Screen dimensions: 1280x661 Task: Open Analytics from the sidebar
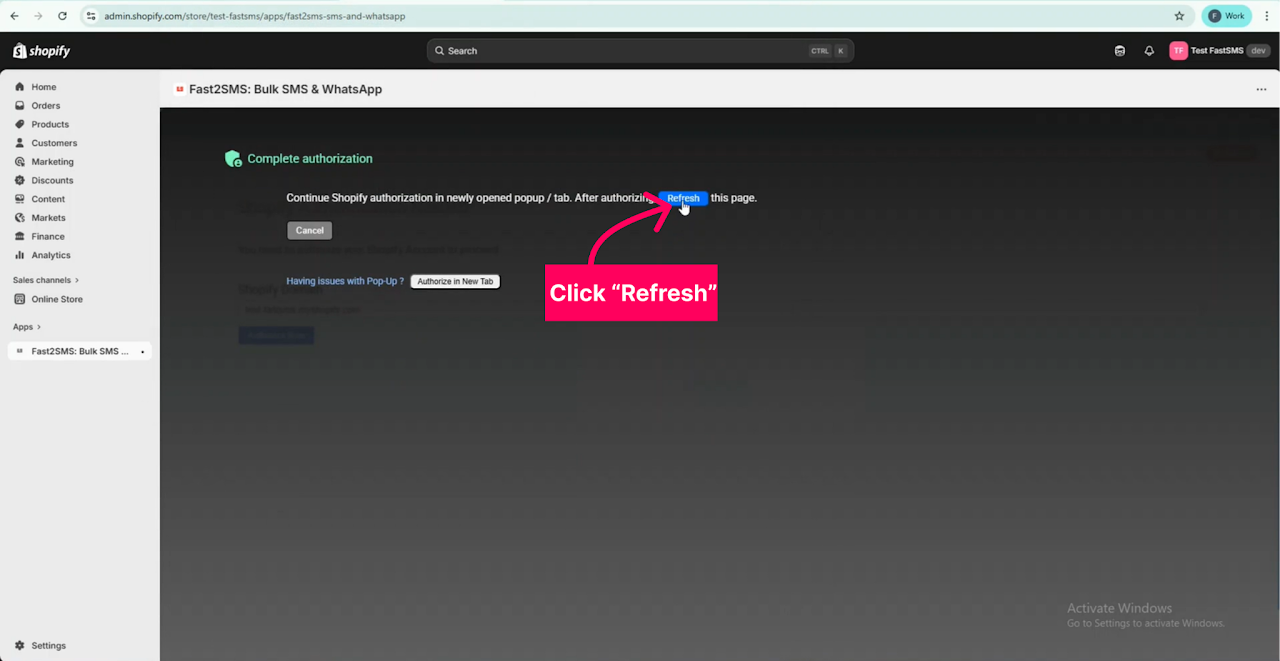[51, 255]
